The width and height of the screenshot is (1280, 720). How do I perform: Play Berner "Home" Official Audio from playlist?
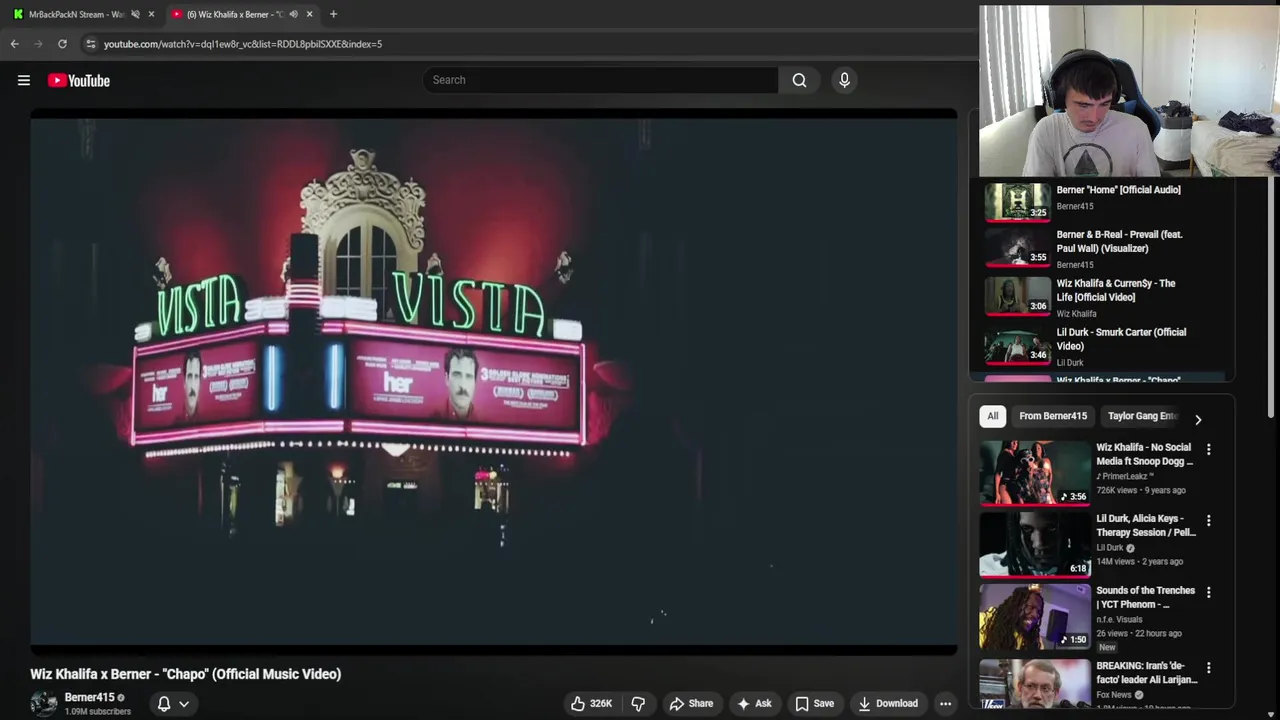click(1118, 190)
